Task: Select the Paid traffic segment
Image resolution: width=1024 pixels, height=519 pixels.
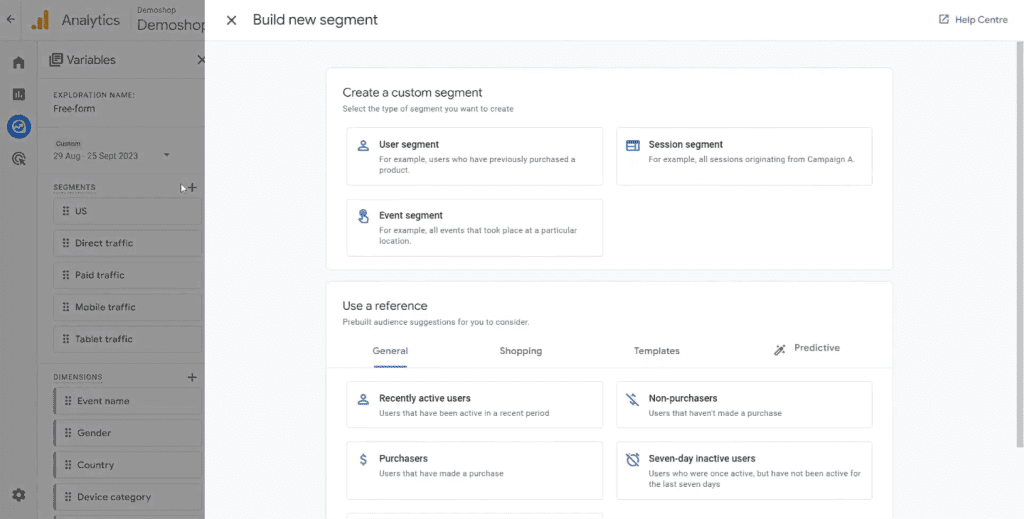Action: 128,275
